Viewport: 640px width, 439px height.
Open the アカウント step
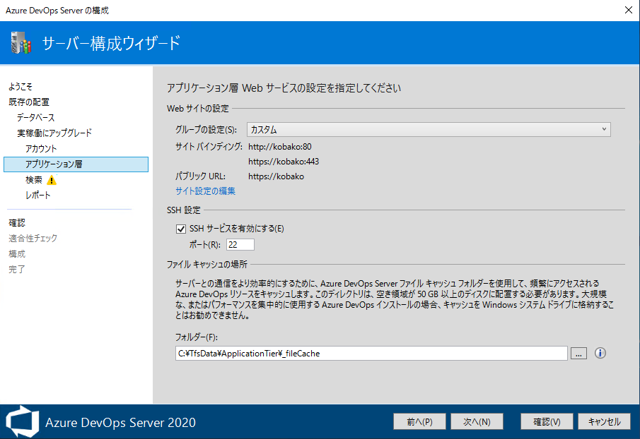(x=41, y=149)
